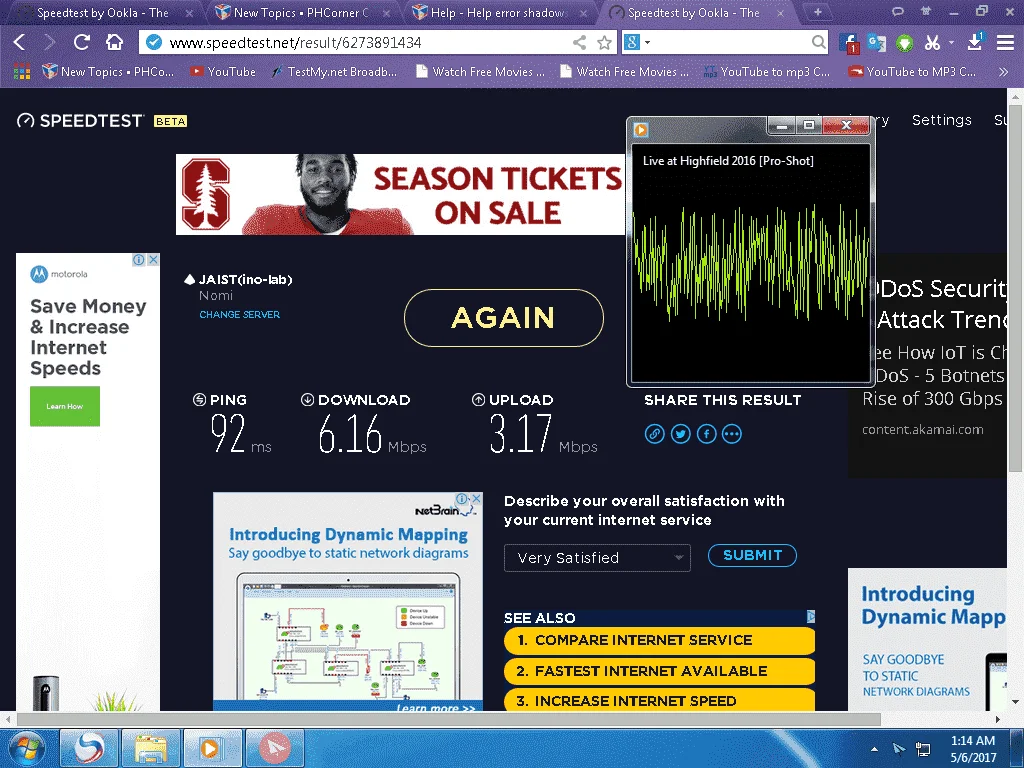This screenshot has width=1024, height=768.
Task: Open the translate extension icon
Action: point(876,43)
